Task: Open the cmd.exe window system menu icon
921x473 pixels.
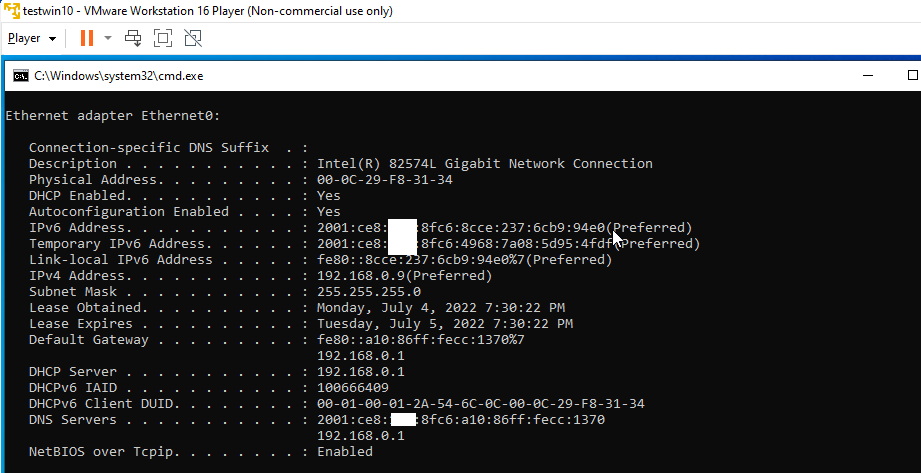Action: coord(21,76)
